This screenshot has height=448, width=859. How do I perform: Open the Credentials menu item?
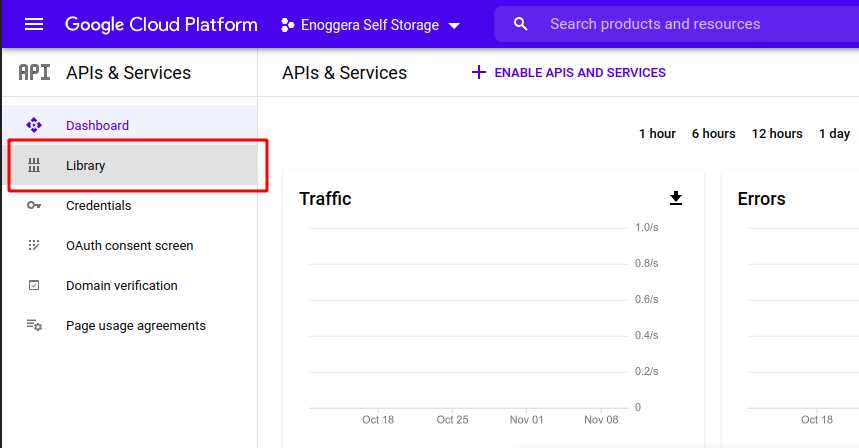click(130, 205)
